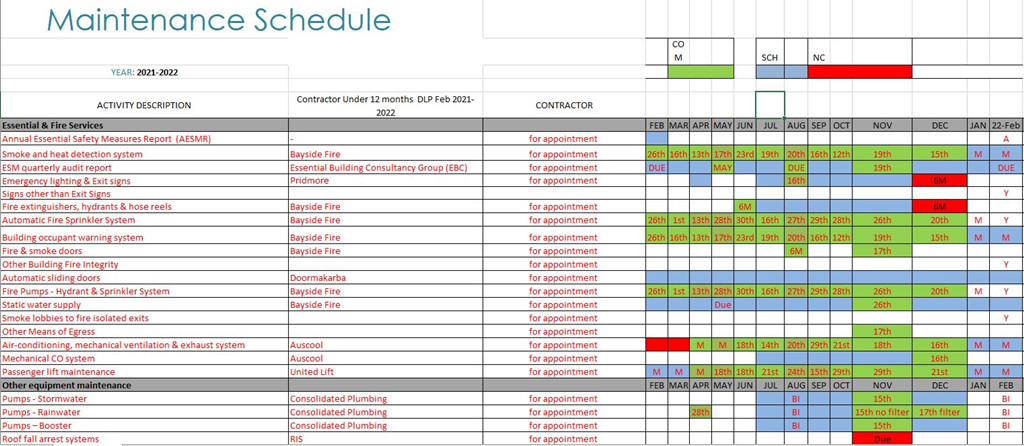
Task: Select the RIS contractor cell
Action: [385, 439]
